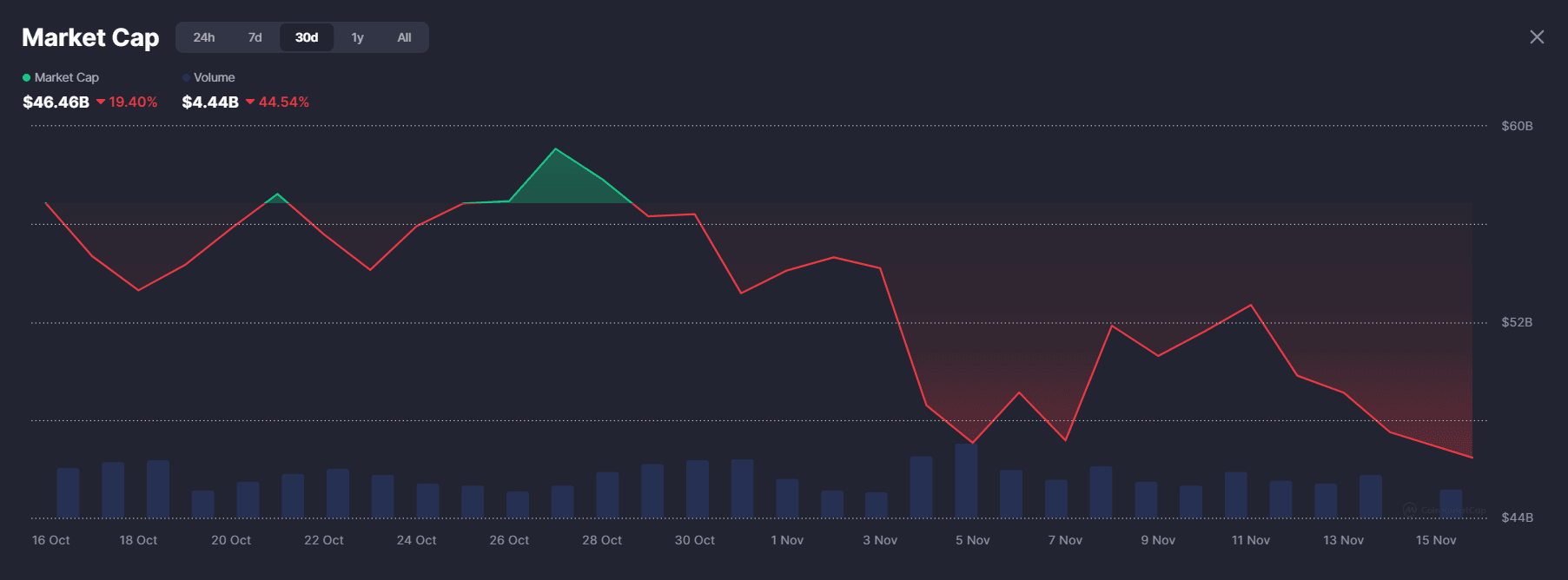Click the 16 Oct date label

[x=51, y=540]
